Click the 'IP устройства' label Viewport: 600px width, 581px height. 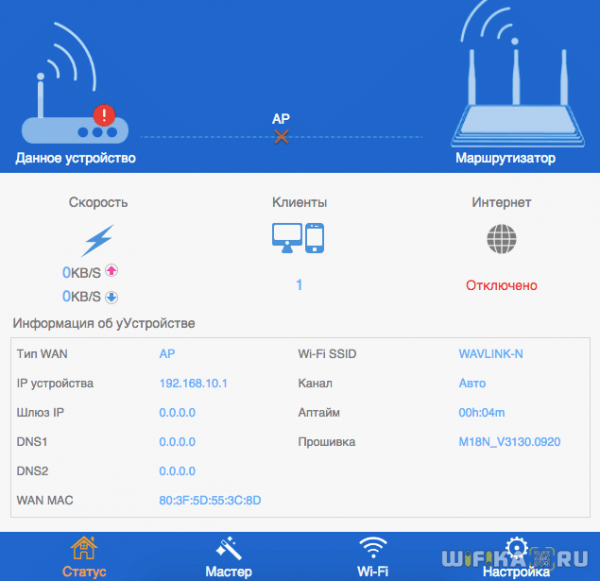pyautogui.click(x=55, y=383)
